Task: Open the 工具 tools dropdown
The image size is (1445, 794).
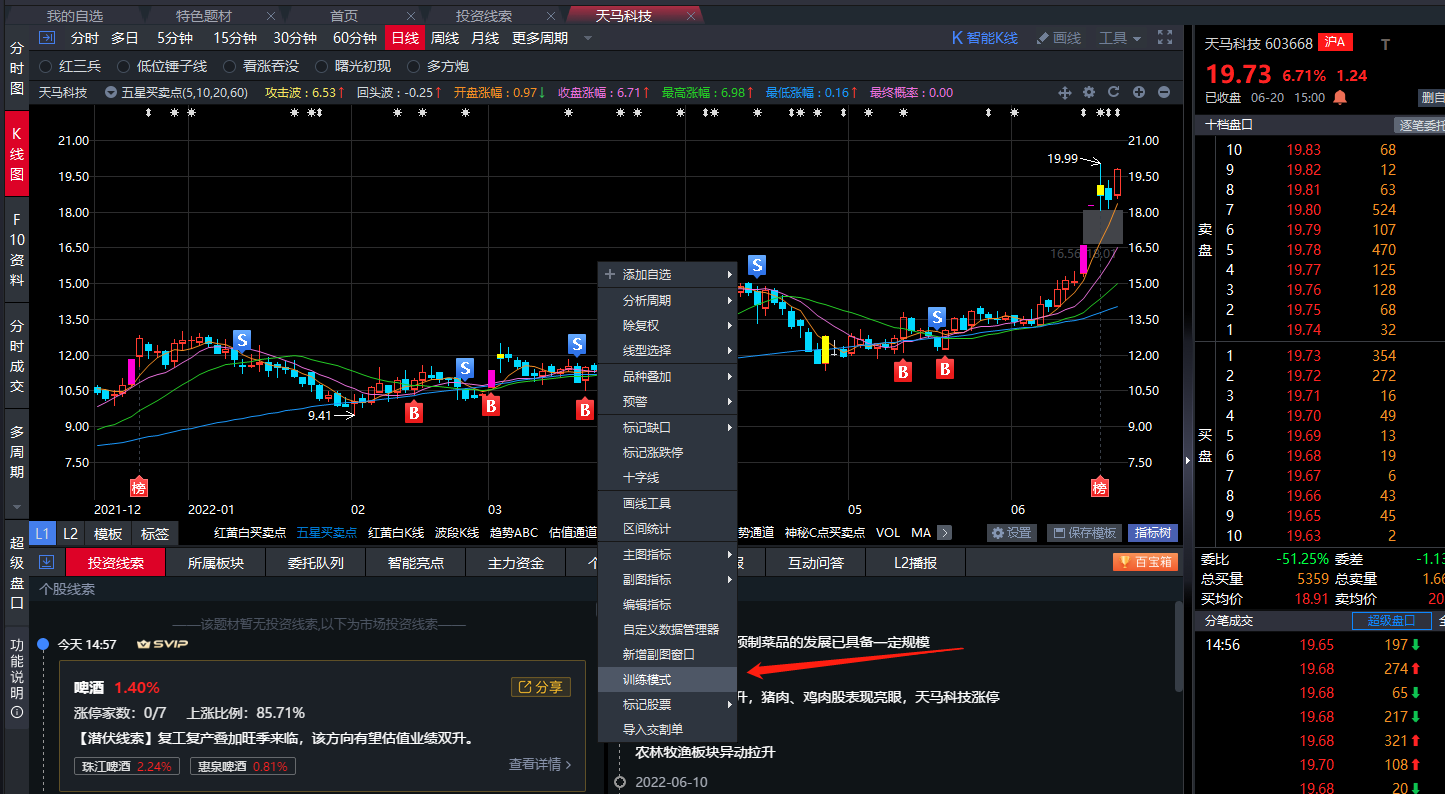Action: point(1120,38)
